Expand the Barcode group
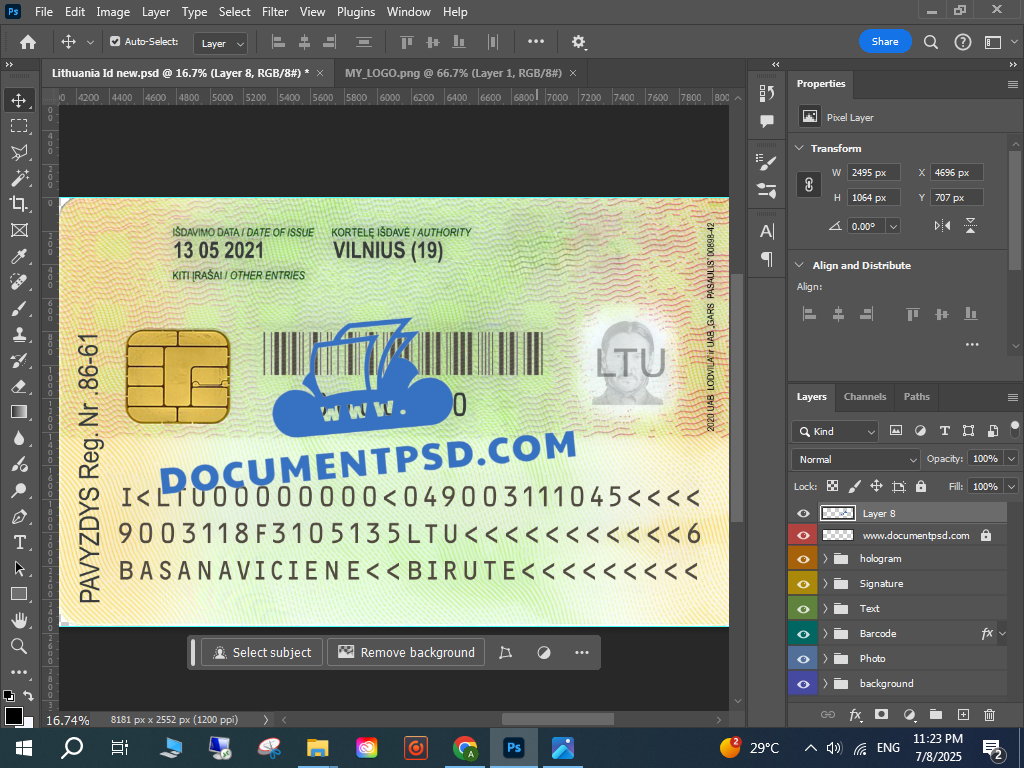The width and height of the screenshot is (1024, 768). [x=825, y=633]
